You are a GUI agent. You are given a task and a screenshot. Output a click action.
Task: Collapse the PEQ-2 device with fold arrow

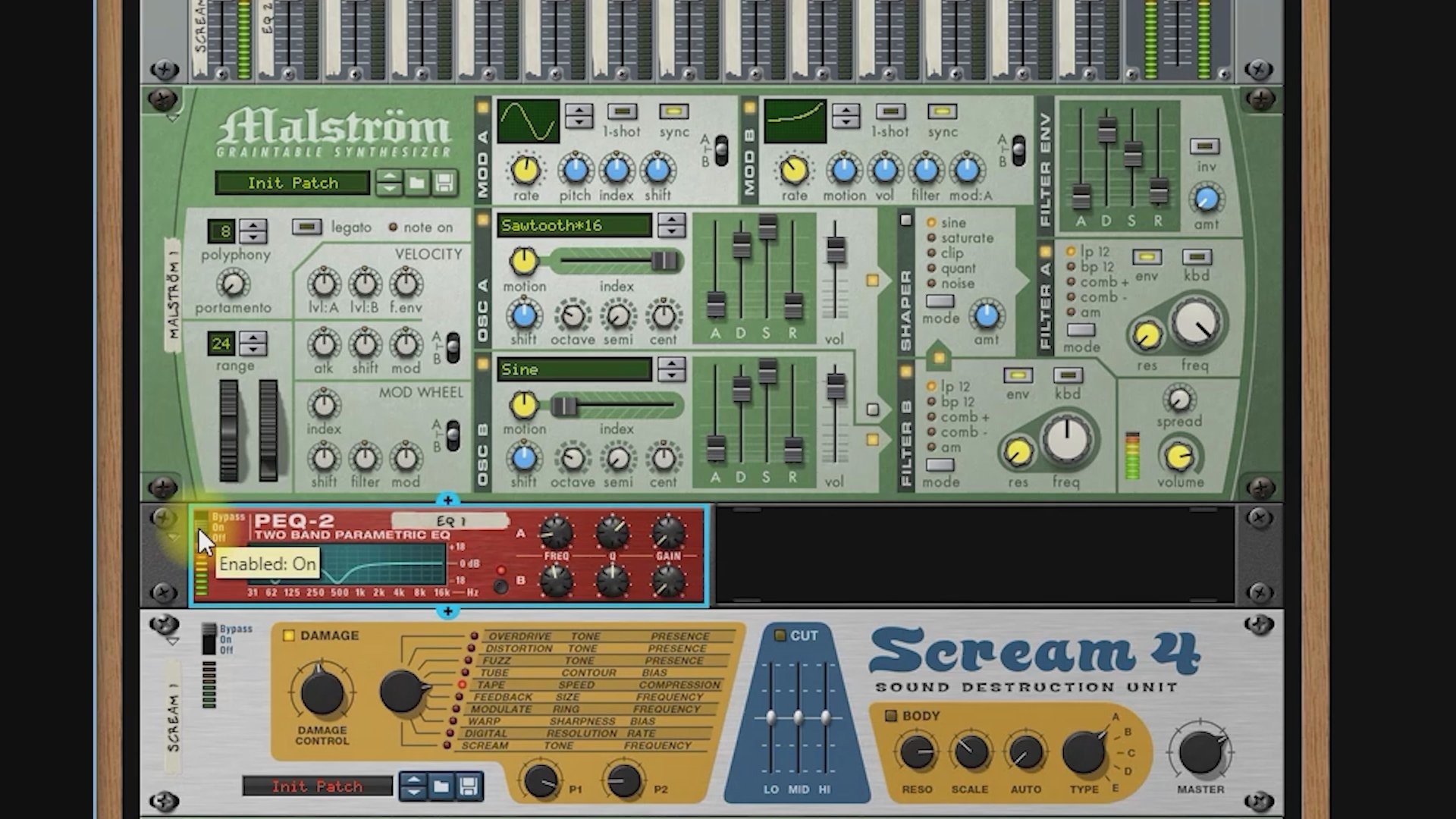tap(173, 538)
